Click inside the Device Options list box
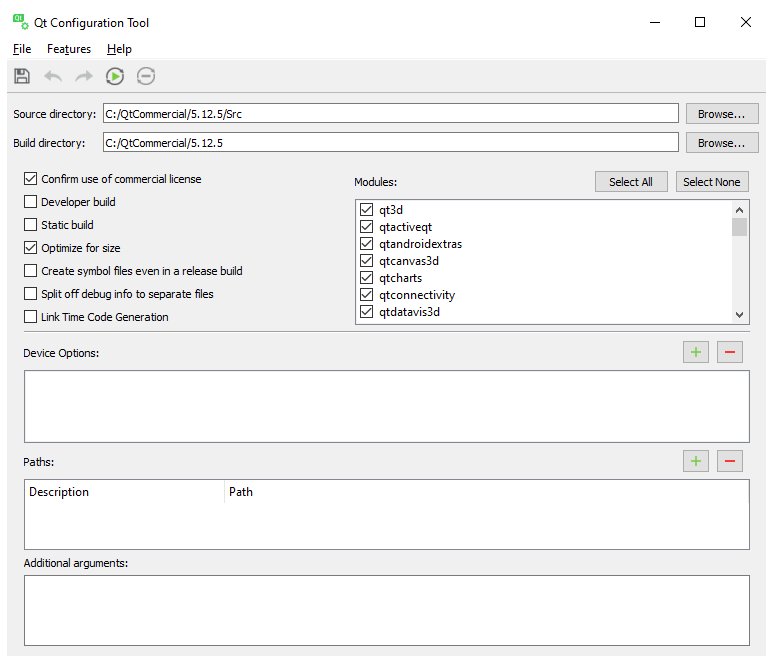 (387, 407)
